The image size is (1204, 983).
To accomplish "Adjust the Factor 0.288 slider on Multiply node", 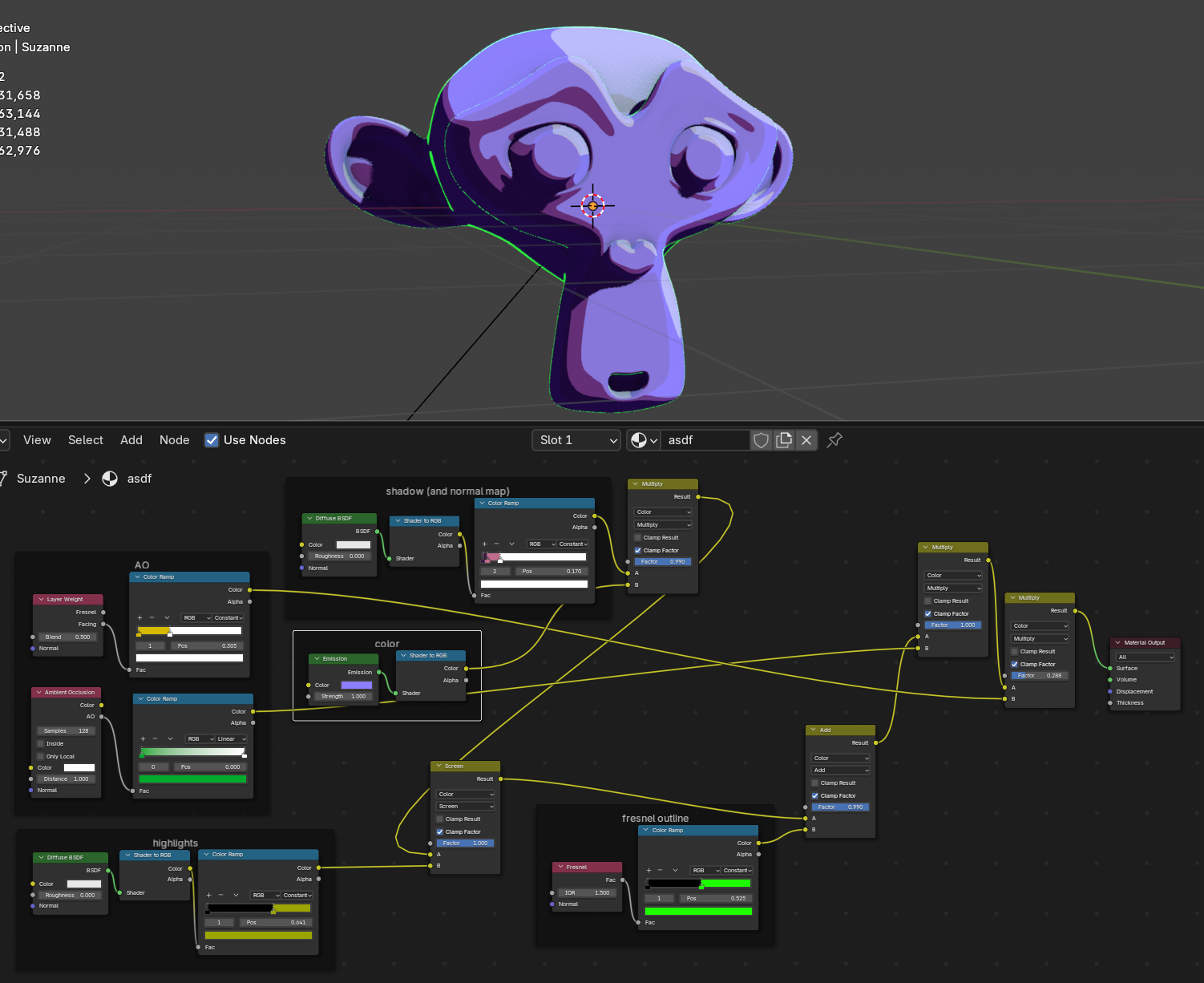I will pyautogui.click(x=1040, y=675).
